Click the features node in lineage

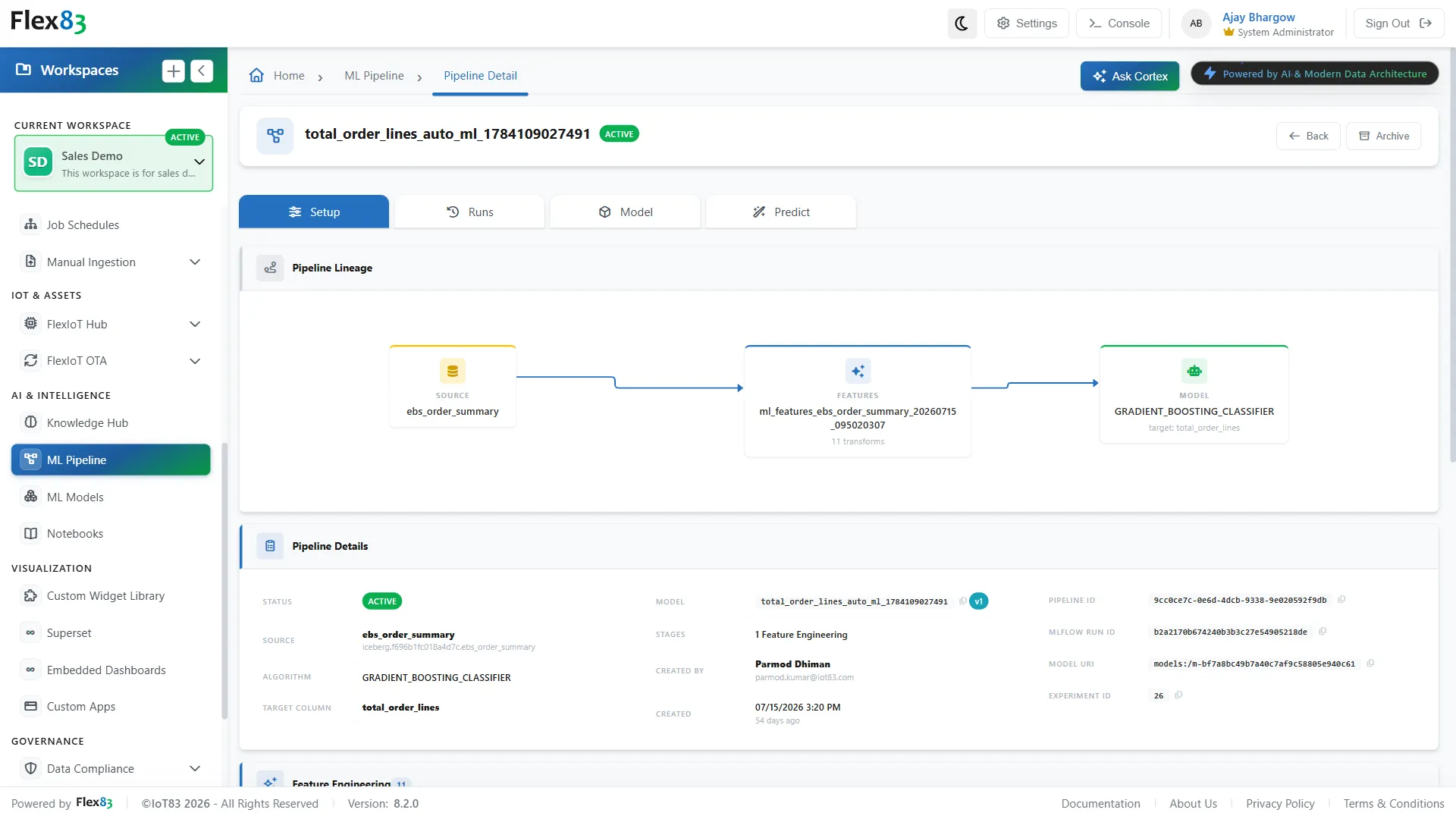[x=858, y=401]
